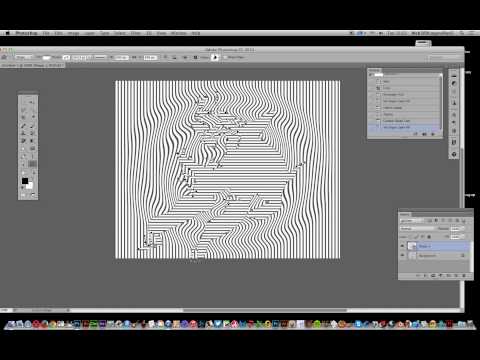Open the Edit menu
480x360 pixels.
[x=58, y=33]
